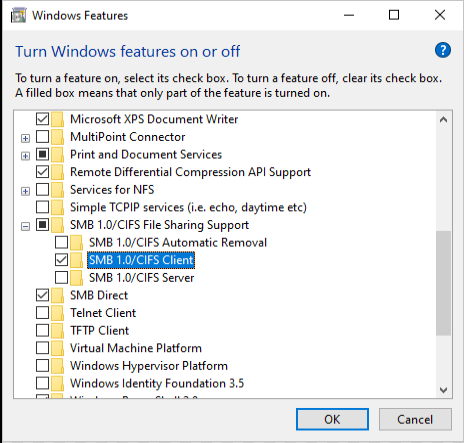464x443 pixels.
Task: Click the folder icon beside MultiPoint Connector
Action: tap(58, 137)
